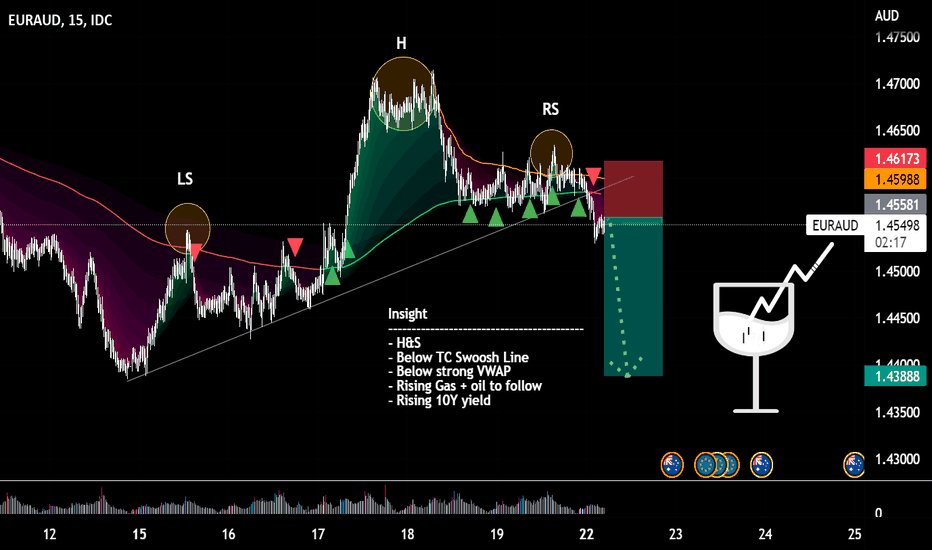Click date 12 on the time axis
Screen dimensions: 932x550
[49, 534]
